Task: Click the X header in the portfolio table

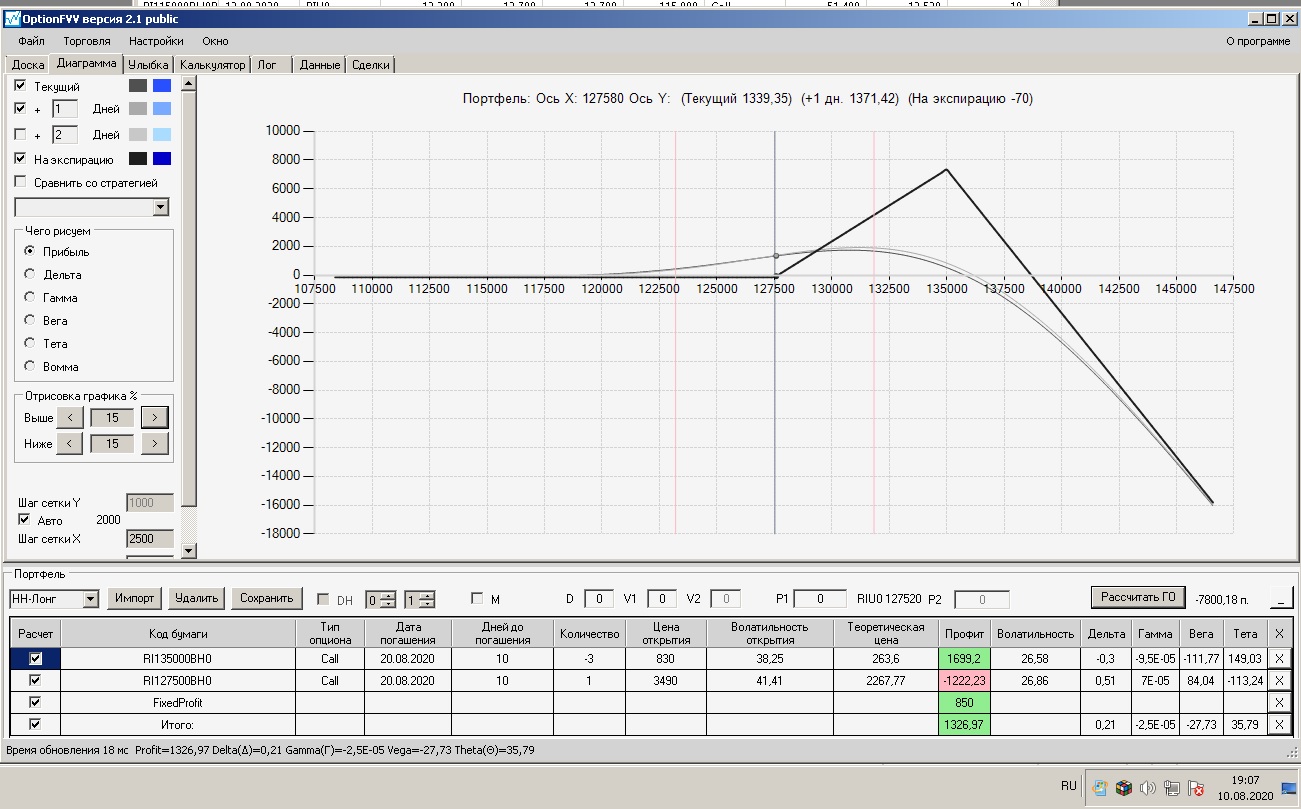Action: point(1279,633)
